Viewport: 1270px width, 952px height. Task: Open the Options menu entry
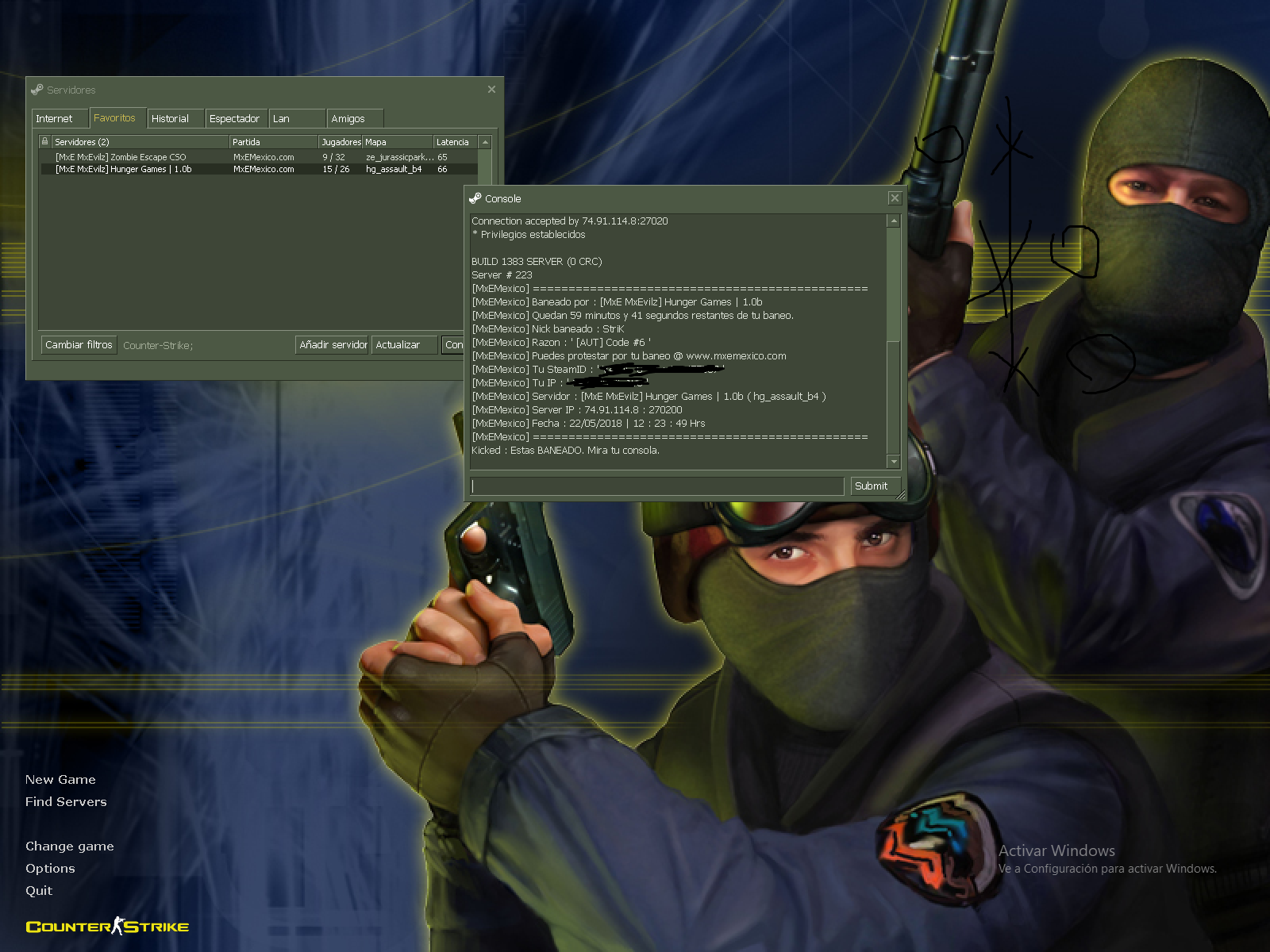(50, 869)
